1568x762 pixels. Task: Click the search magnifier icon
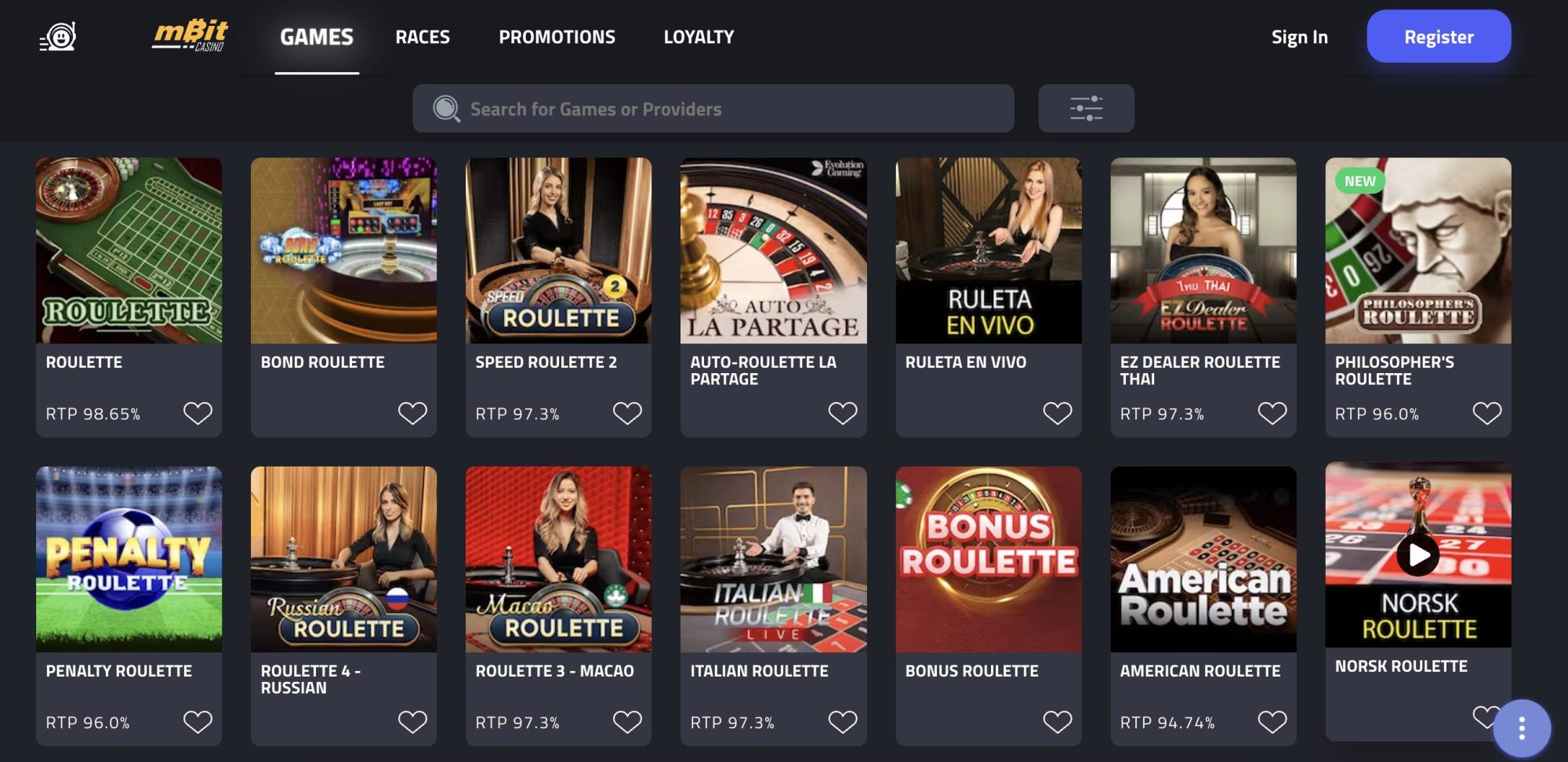[x=446, y=109]
